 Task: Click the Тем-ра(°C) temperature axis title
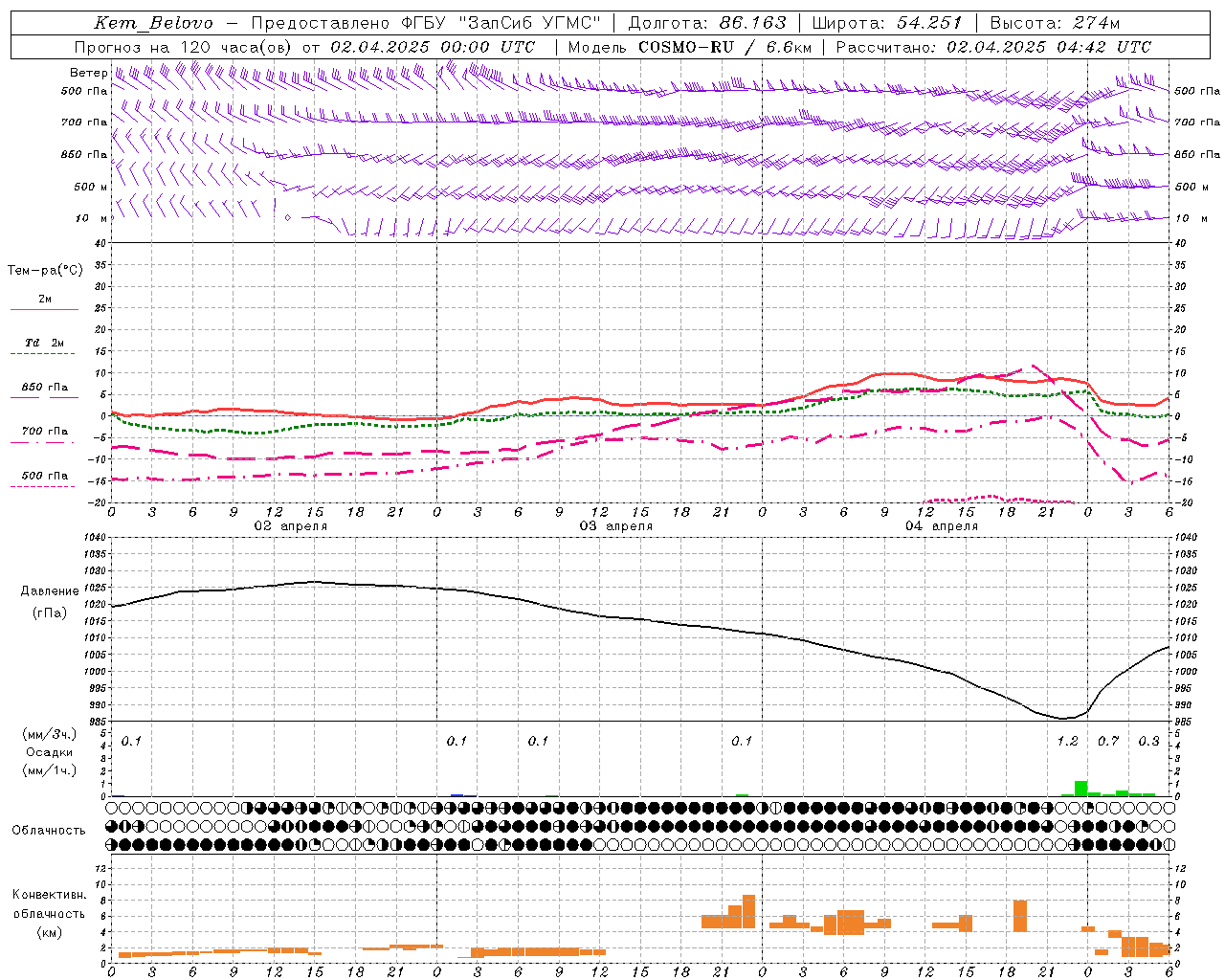(45, 271)
